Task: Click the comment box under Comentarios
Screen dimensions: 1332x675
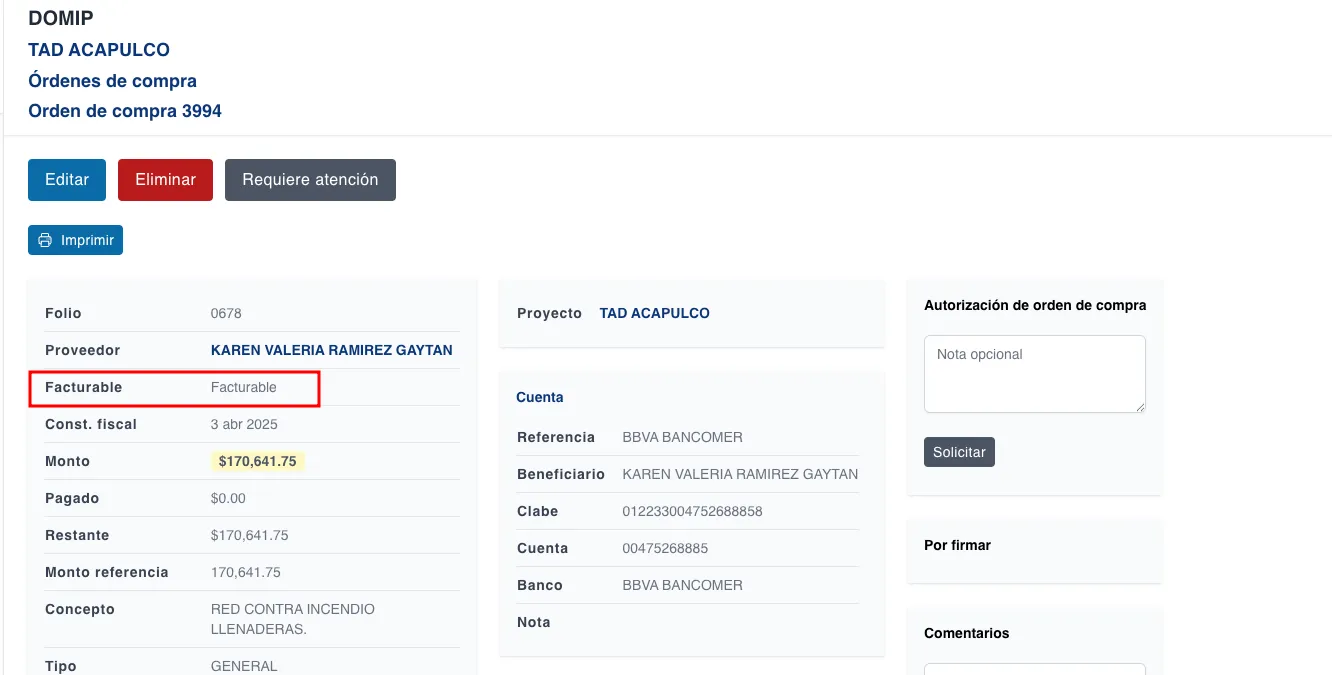Action: (x=1034, y=668)
